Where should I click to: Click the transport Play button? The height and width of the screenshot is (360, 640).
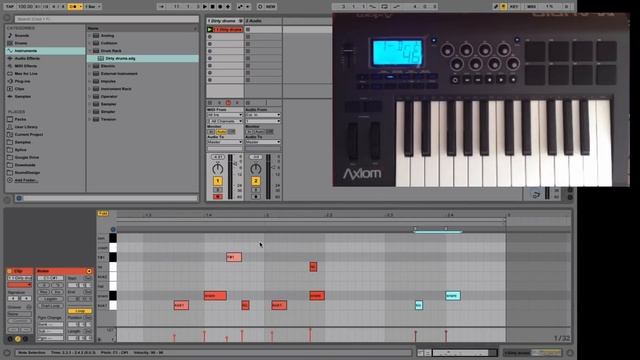205,7
